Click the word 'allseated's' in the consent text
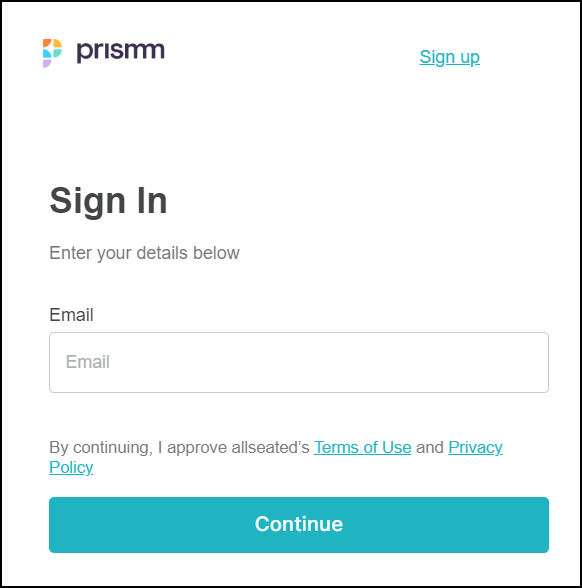This screenshot has width=582, height=588. click(x=270, y=447)
